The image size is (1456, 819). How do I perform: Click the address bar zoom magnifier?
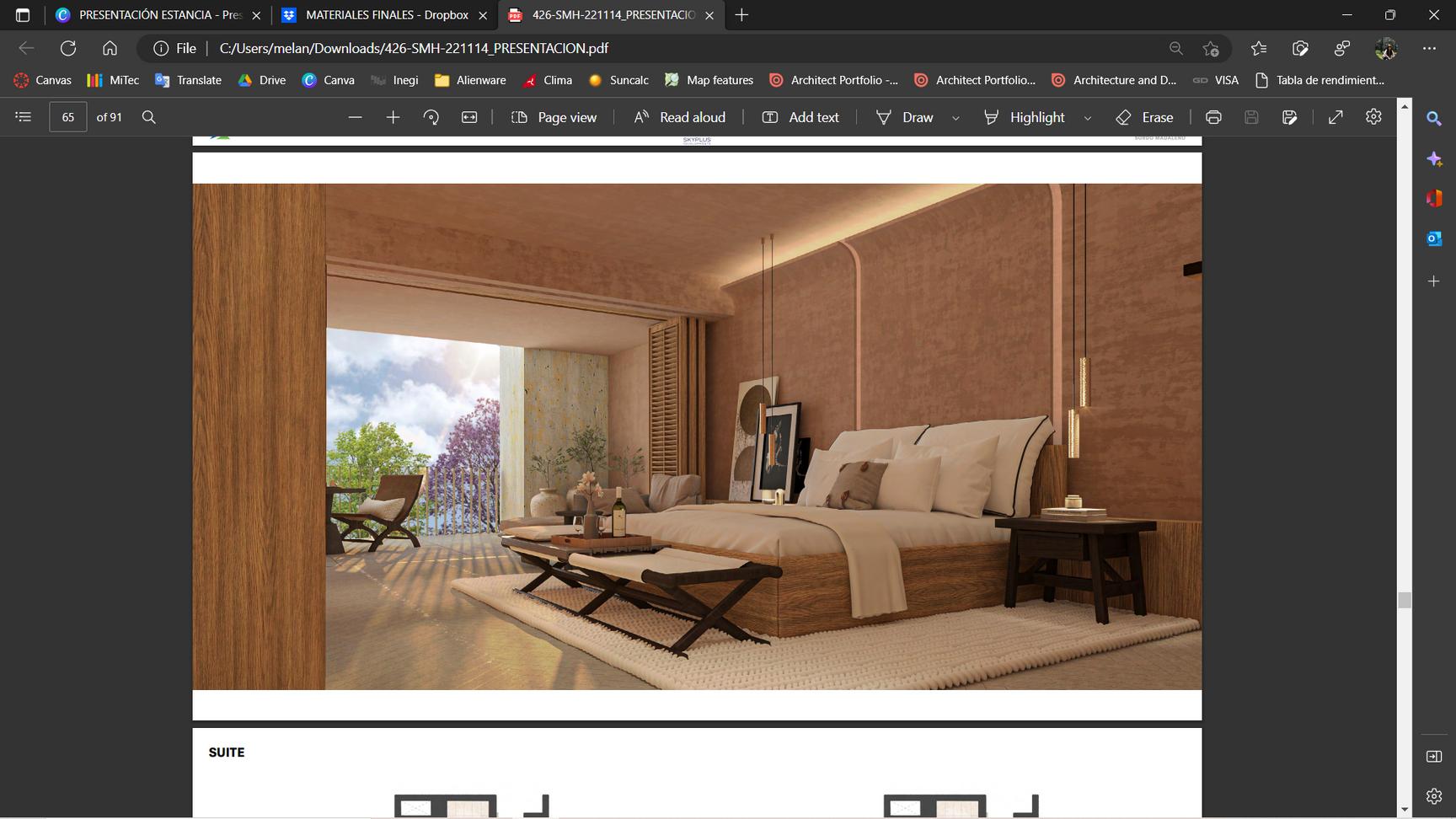tap(1176, 48)
